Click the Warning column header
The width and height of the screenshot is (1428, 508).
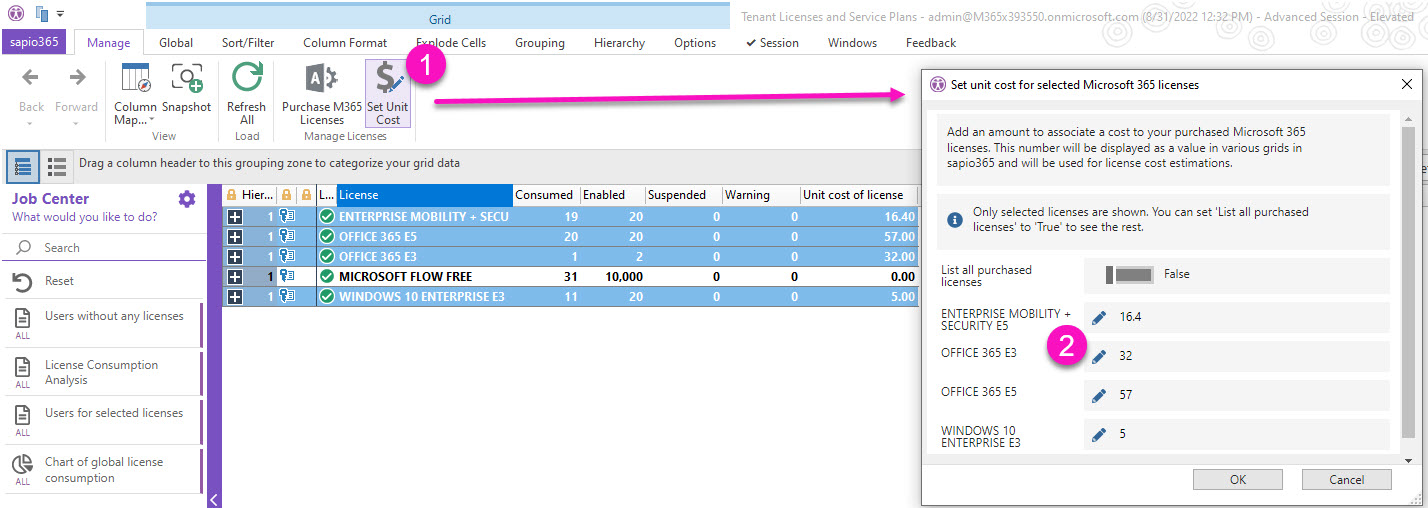tap(760, 195)
